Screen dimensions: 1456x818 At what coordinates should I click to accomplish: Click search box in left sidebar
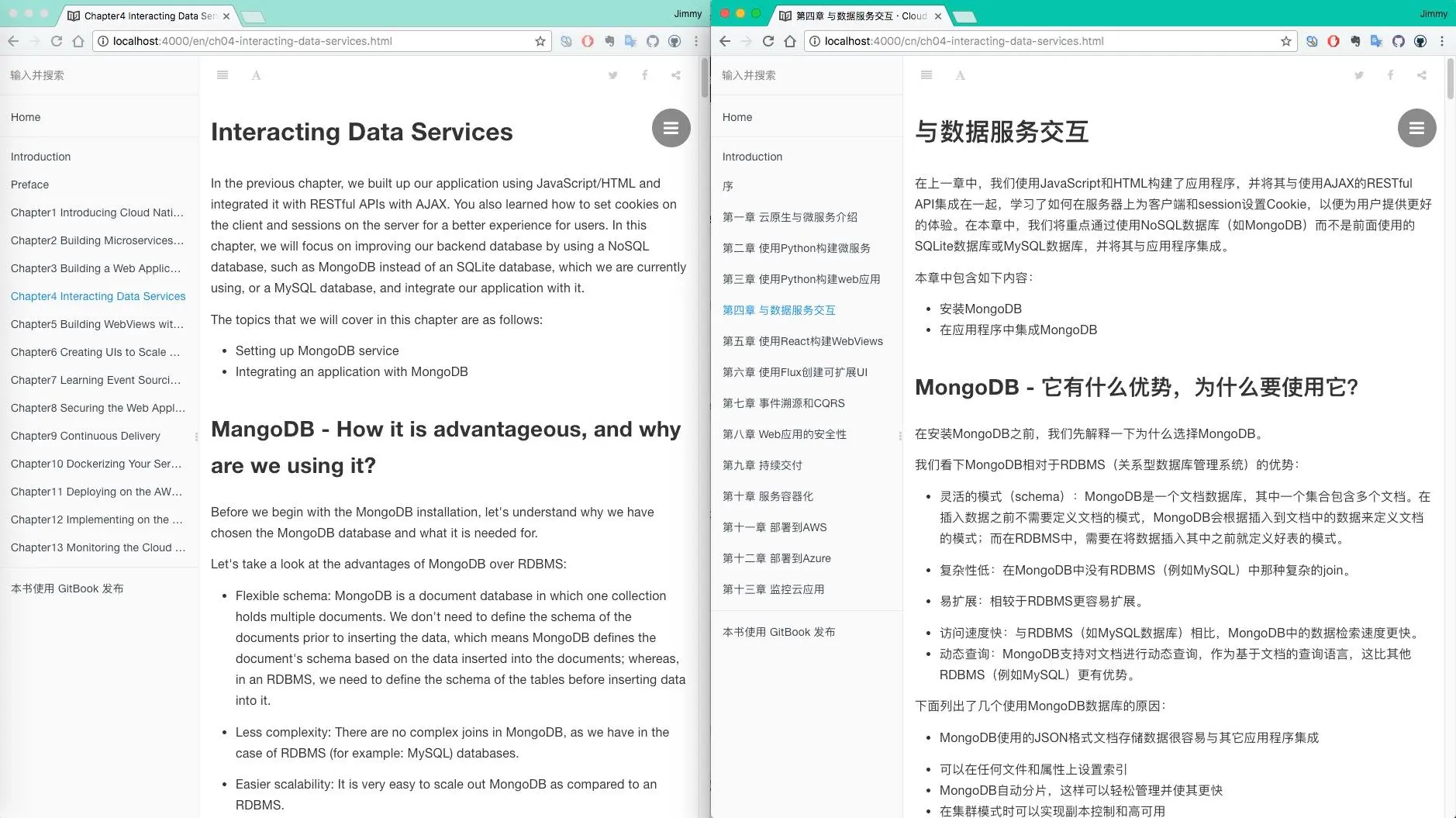pyautogui.click(x=99, y=75)
